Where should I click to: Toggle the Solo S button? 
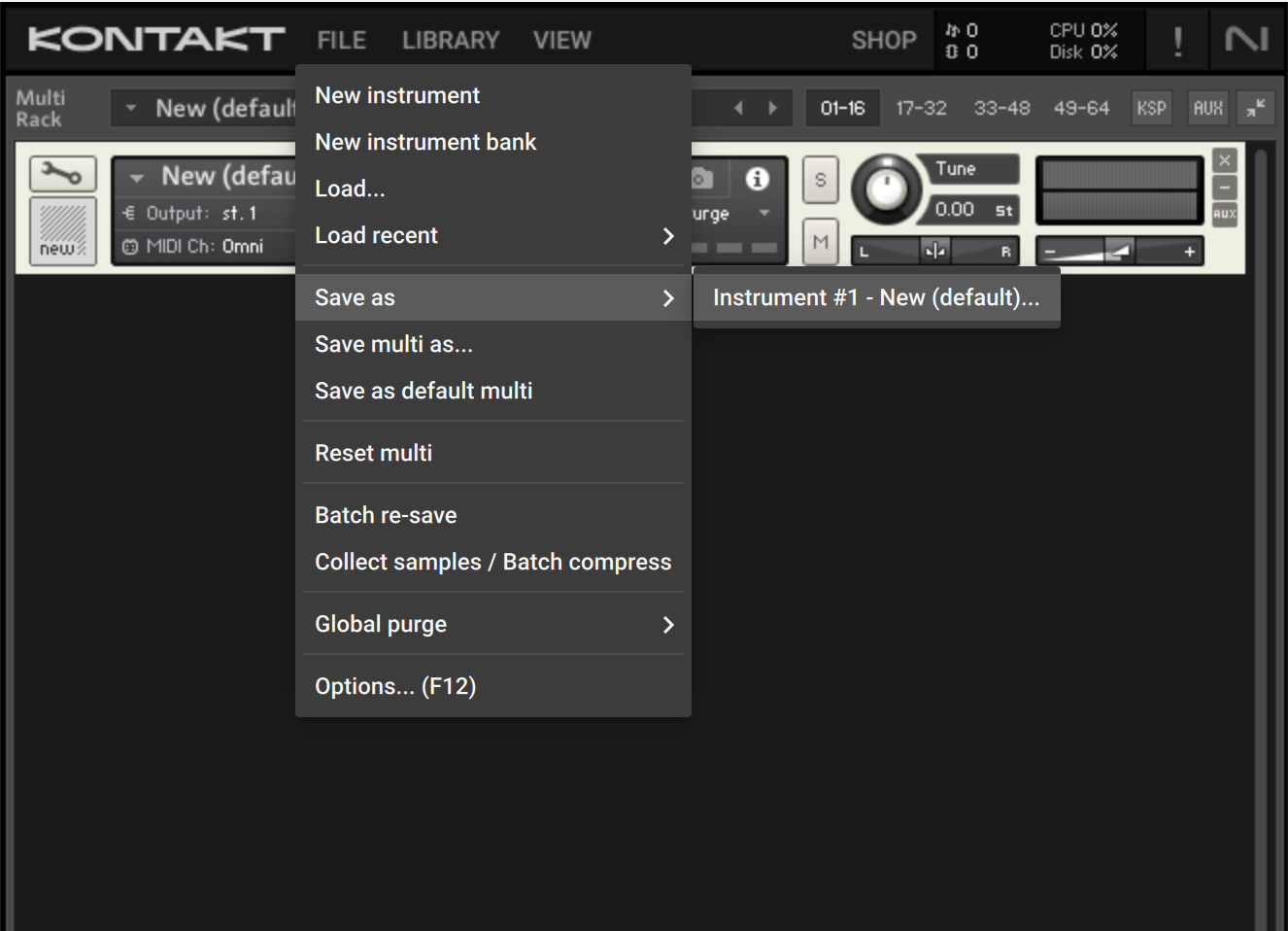(821, 180)
